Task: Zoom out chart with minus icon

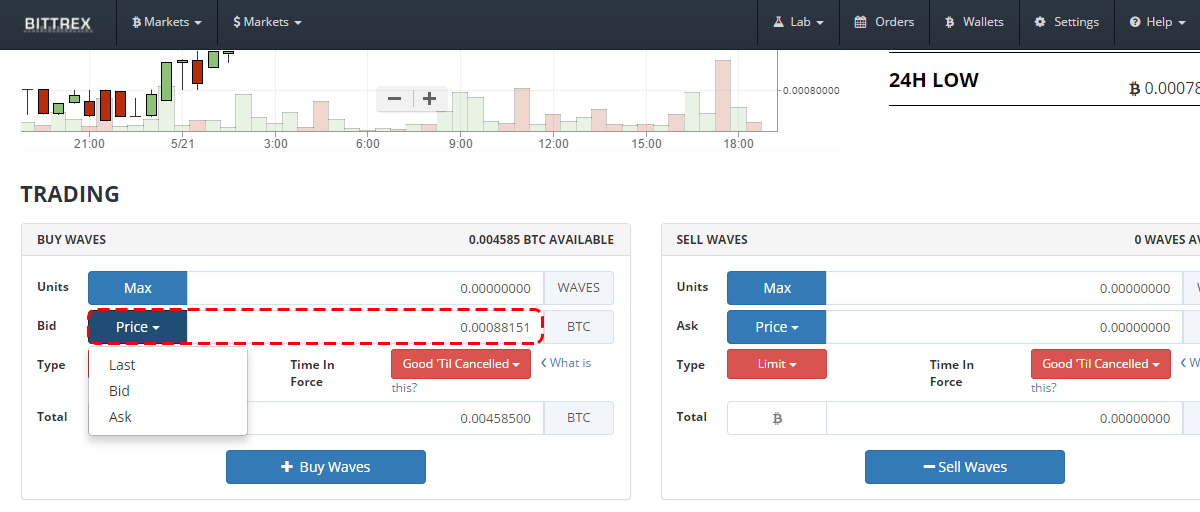Action: pos(394,98)
